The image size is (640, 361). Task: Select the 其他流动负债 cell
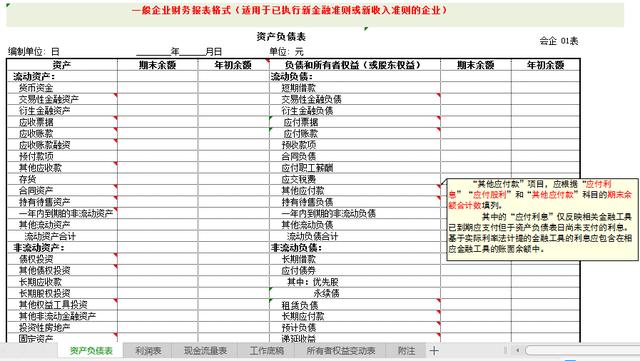coord(355,225)
